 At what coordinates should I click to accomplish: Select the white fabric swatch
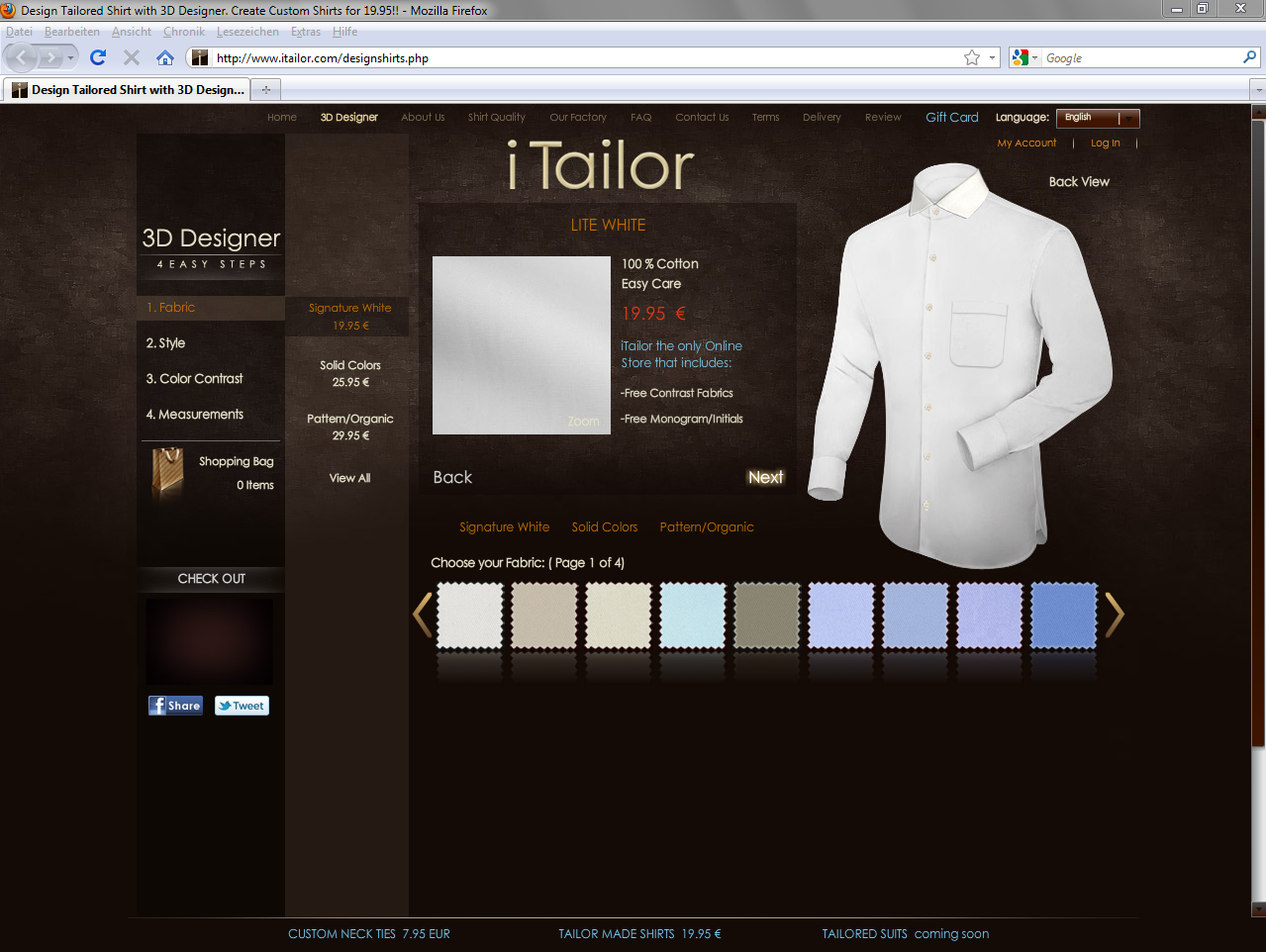click(470, 616)
